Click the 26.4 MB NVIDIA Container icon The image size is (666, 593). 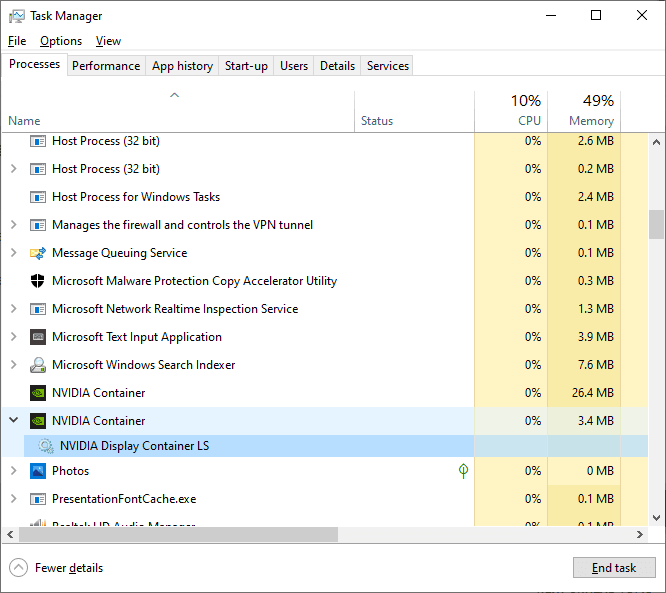(x=38, y=393)
